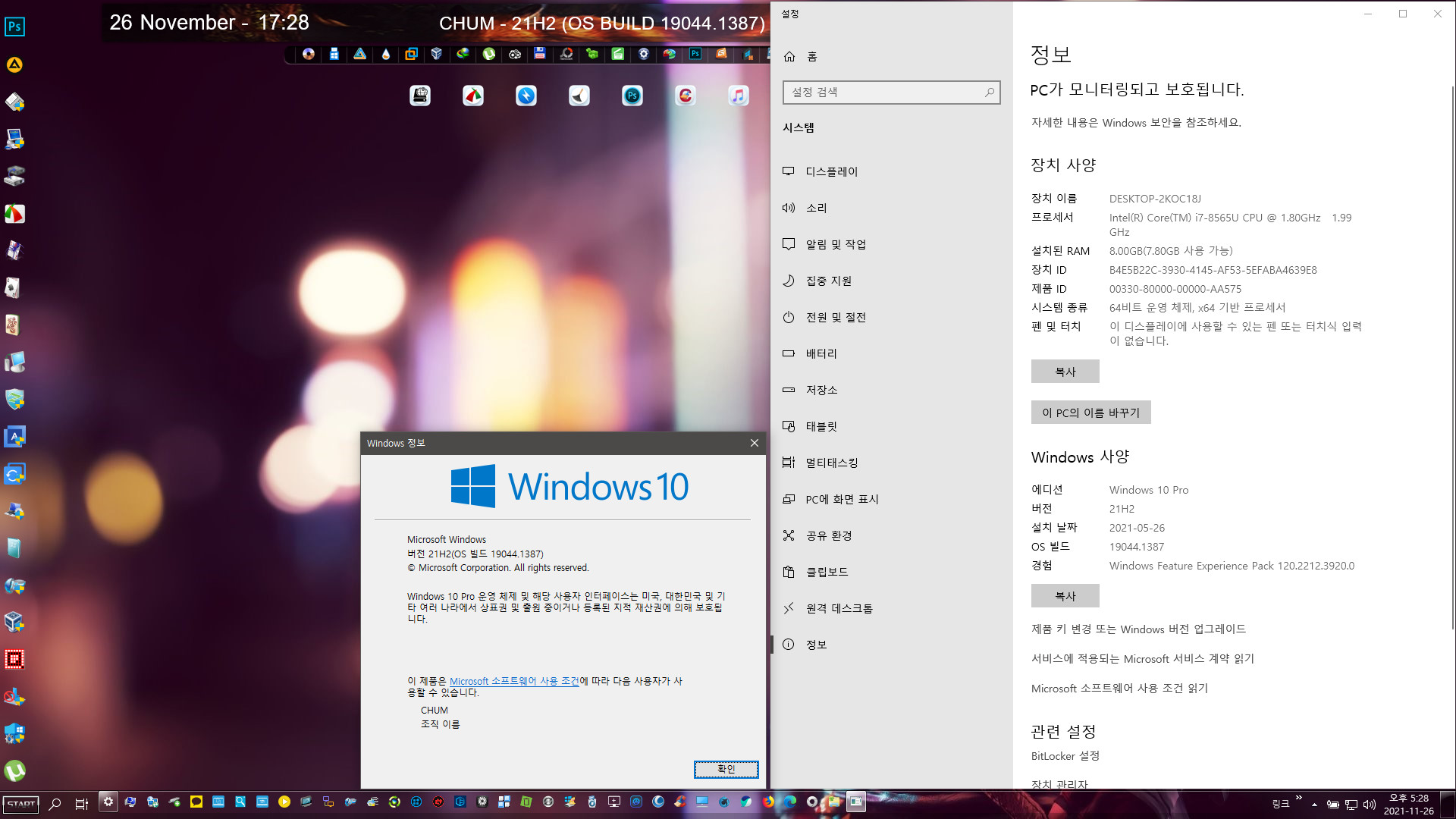
Task: Open the large broom cleaner icon
Action: coord(579,96)
